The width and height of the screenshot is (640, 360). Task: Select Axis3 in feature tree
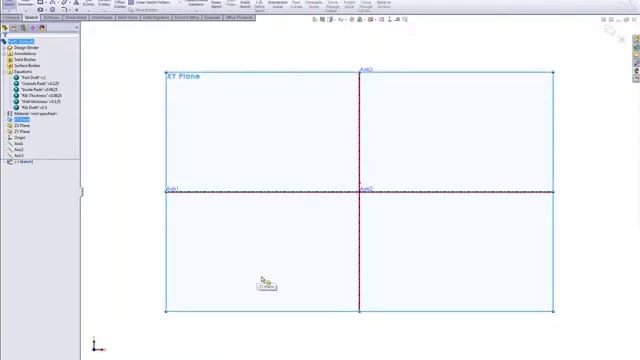19,156
